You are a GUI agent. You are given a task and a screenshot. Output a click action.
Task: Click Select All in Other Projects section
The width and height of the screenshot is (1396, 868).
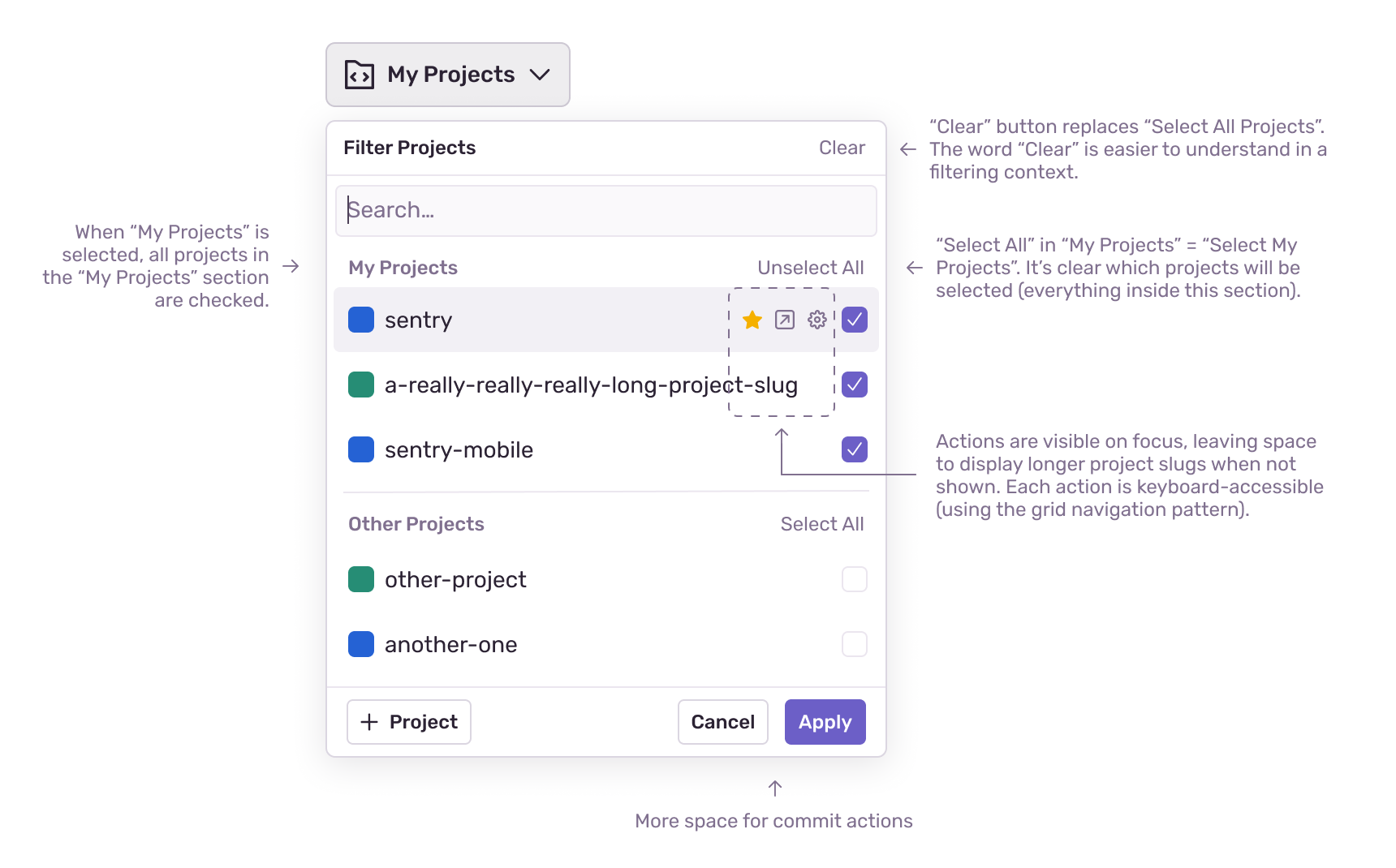click(822, 523)
